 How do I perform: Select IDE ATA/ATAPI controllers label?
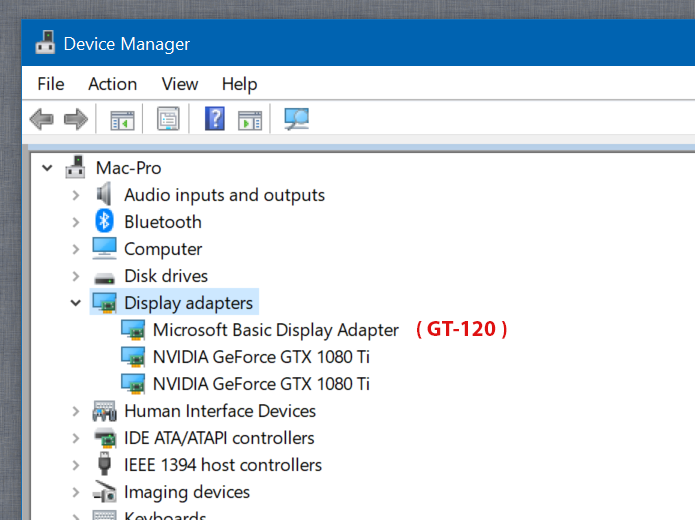pos(219,438)
